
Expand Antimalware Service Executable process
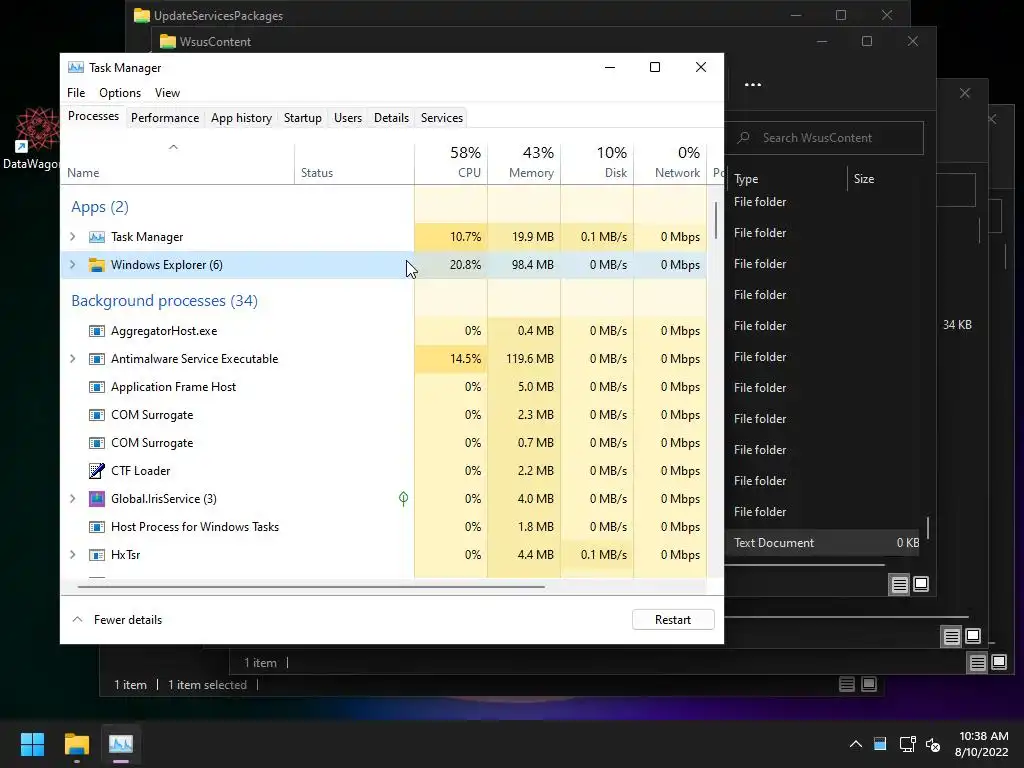pos(72,359)
